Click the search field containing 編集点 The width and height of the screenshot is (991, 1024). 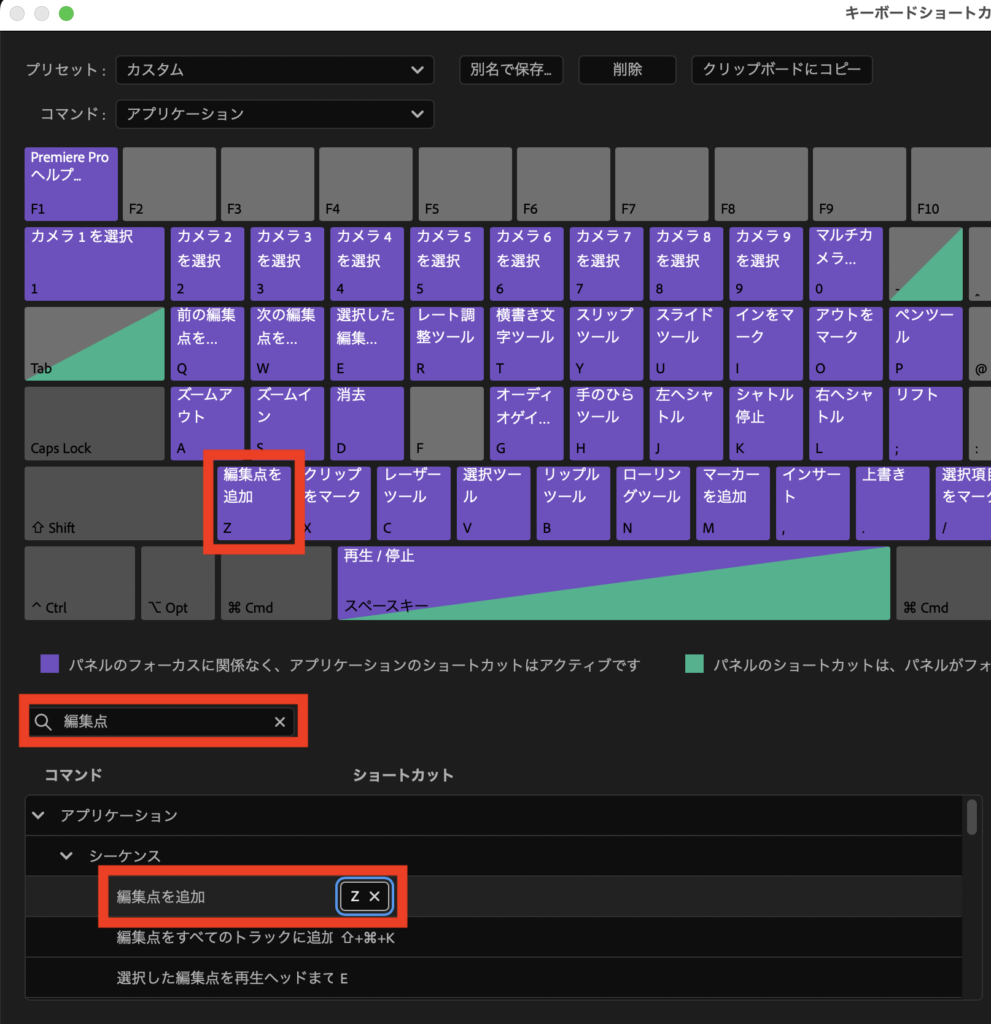(162, 722)
